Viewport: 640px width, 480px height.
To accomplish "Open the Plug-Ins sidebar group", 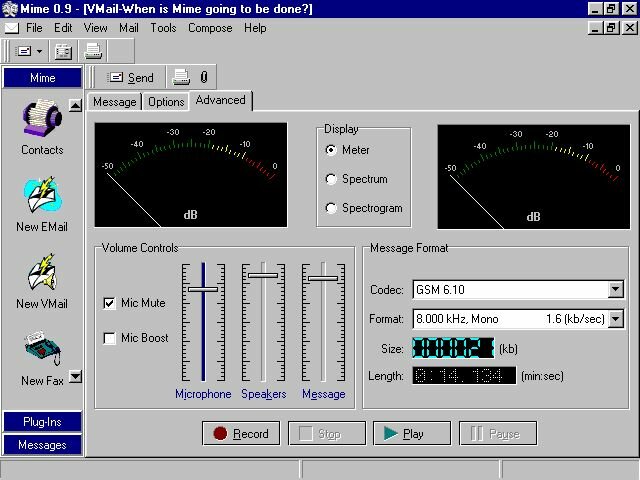I will click(x=42, y=422).
